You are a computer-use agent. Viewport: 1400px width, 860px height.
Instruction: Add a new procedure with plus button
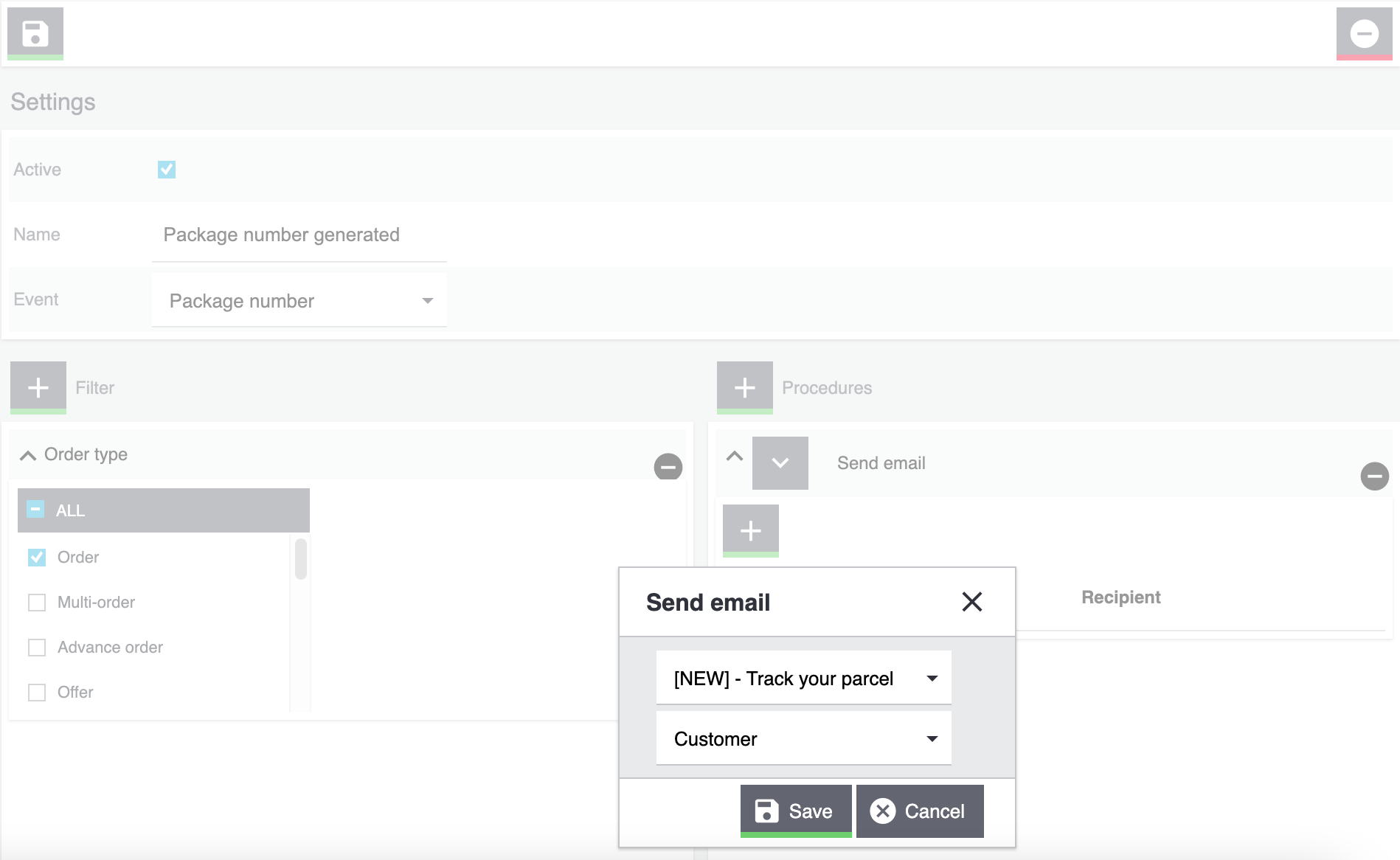pyautogui.click(x=744, y=387)
